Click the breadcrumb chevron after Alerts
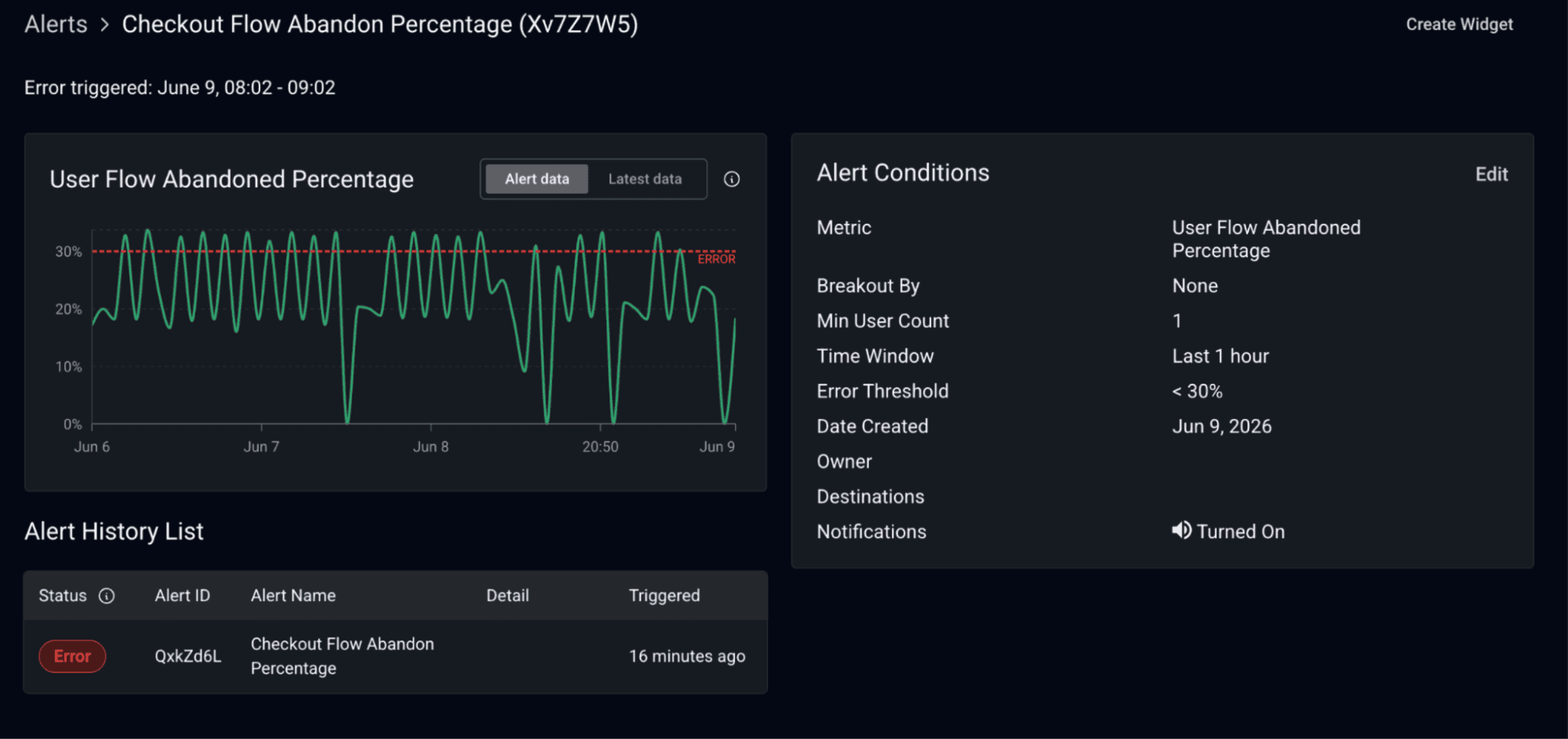This screenshot has width=1568, height=739. 104,25
